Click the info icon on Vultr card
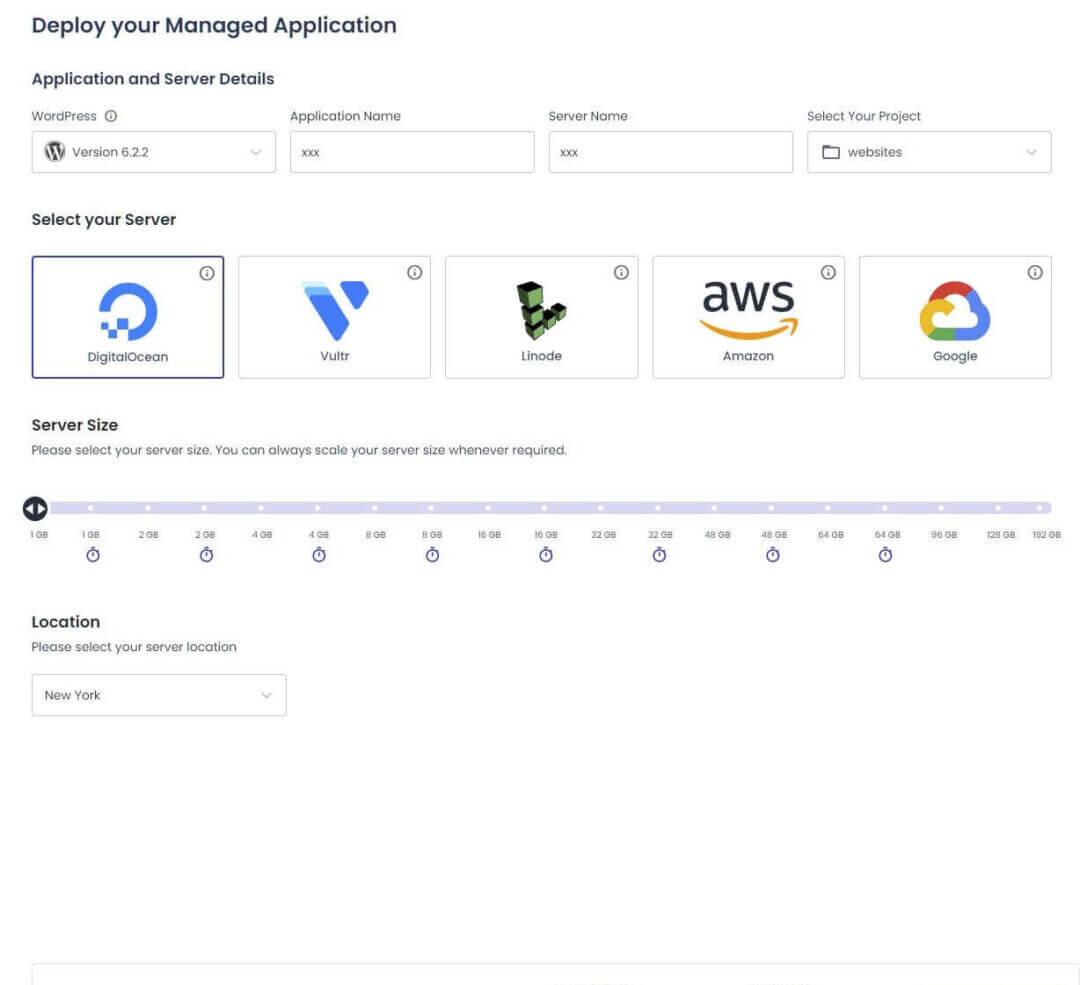Screen dimensions: 1080x985 [x=415, y=273]
